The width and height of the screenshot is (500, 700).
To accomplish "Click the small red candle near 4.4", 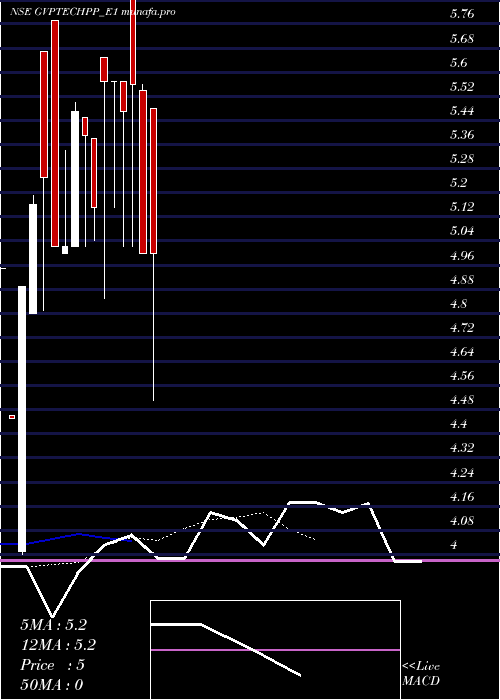I will tap(12, 417).
